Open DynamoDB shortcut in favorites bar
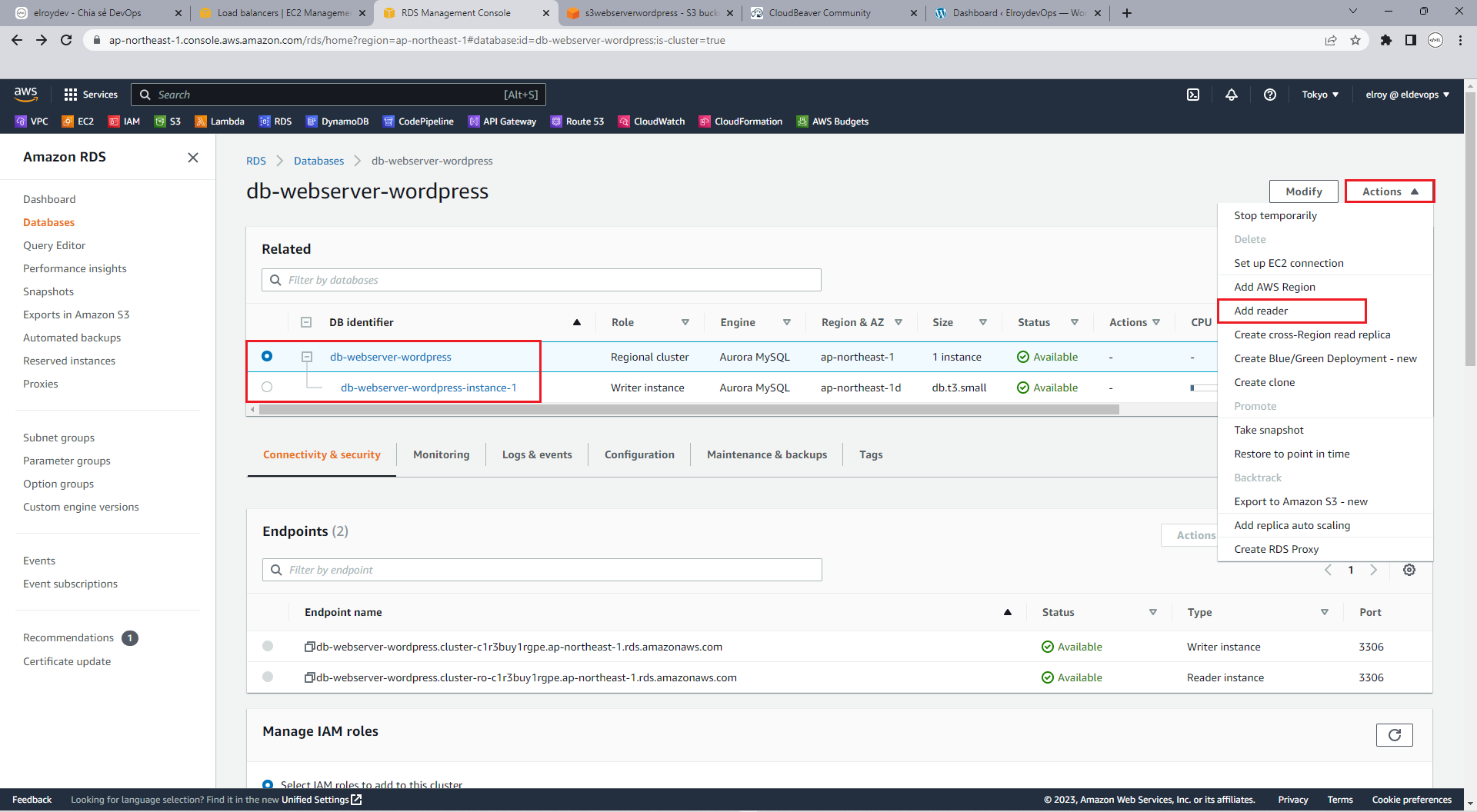 click(x=337, y=121)
